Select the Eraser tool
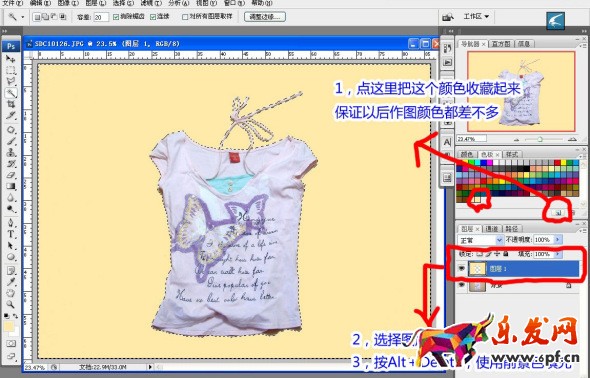Viewport: 590px width, 378px height. pos(11,175)
